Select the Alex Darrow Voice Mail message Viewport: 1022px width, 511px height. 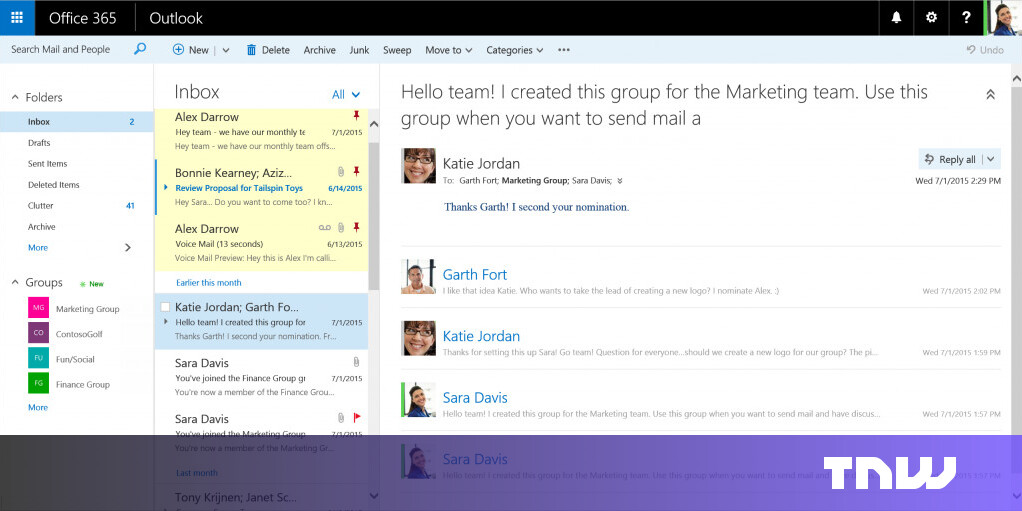(x=261, y=242)
